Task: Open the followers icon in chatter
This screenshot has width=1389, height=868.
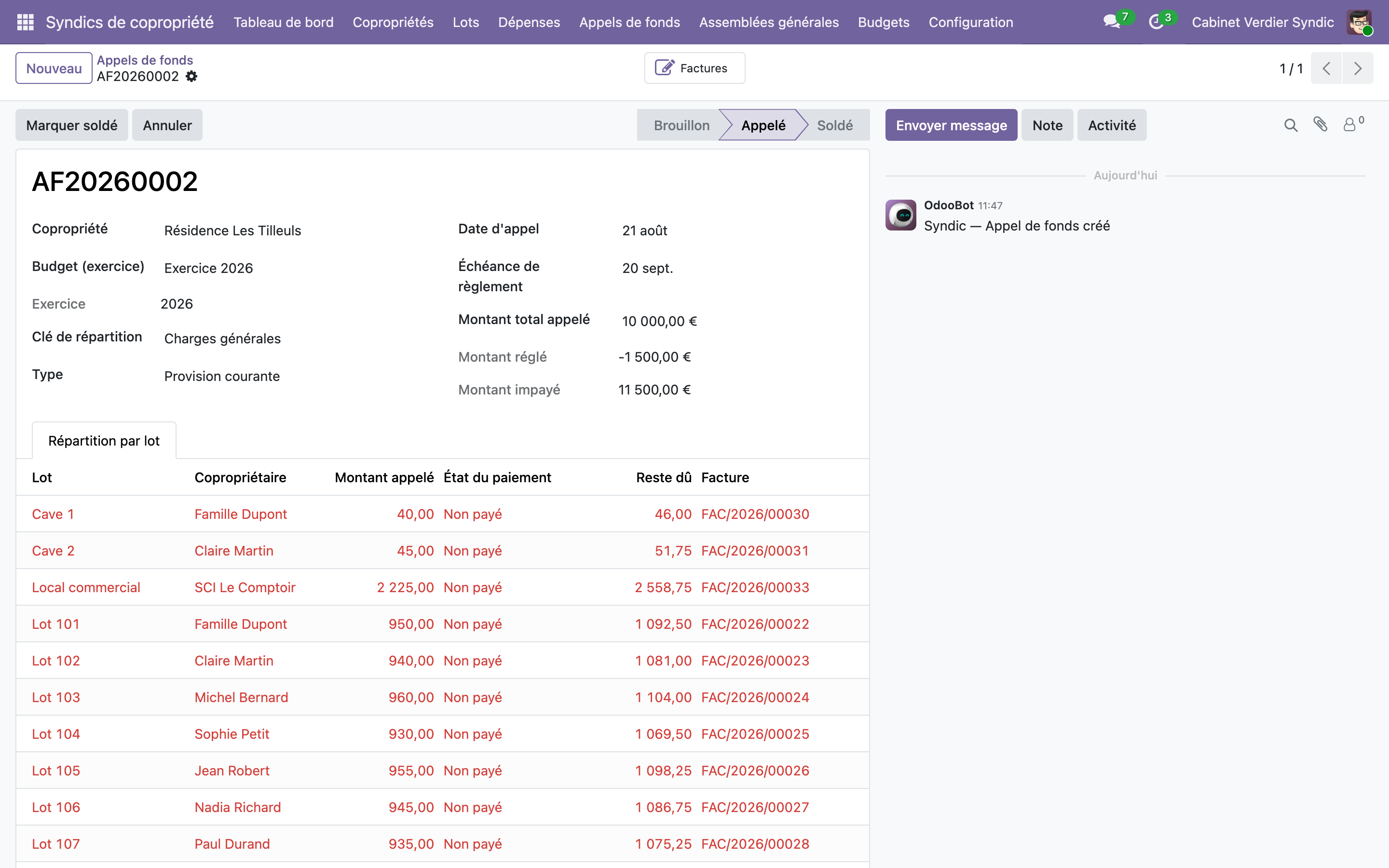Action: pos(1353,124)
